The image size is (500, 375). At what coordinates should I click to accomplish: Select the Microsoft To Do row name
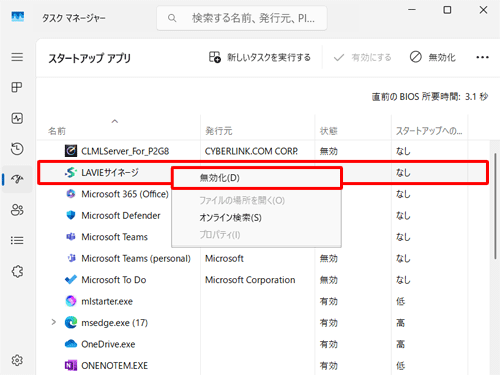(114, 280)
